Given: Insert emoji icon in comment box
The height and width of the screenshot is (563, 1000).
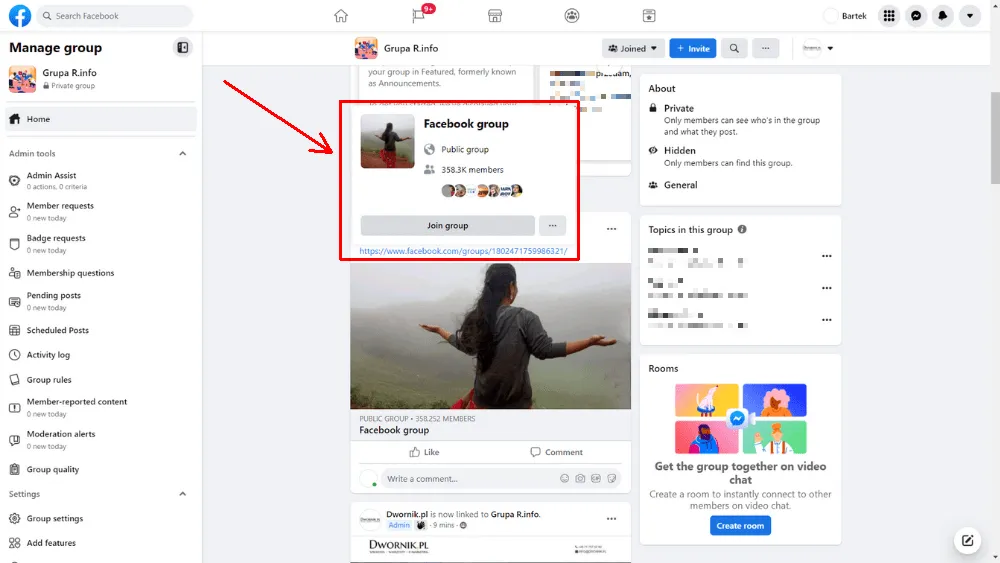Looking at the screenshot, I should tap(564, 479).
